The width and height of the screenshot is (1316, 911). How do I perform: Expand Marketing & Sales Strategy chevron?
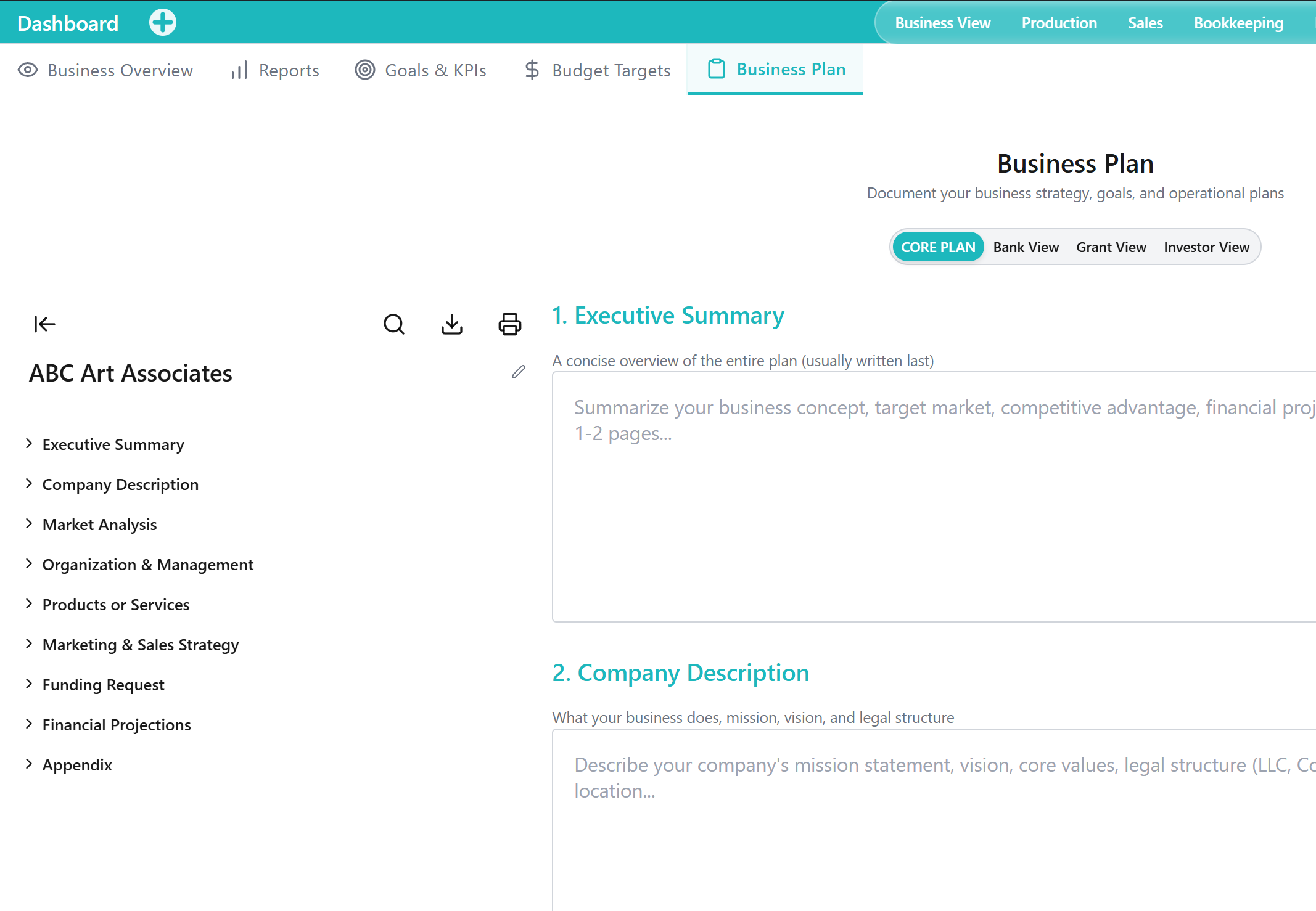tap(28, 643)
